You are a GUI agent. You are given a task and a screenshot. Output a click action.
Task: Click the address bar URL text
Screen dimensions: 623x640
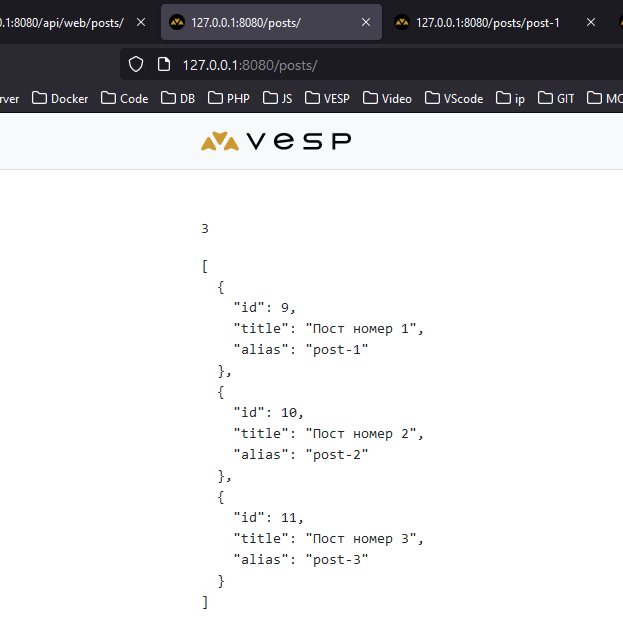(250, 65)
